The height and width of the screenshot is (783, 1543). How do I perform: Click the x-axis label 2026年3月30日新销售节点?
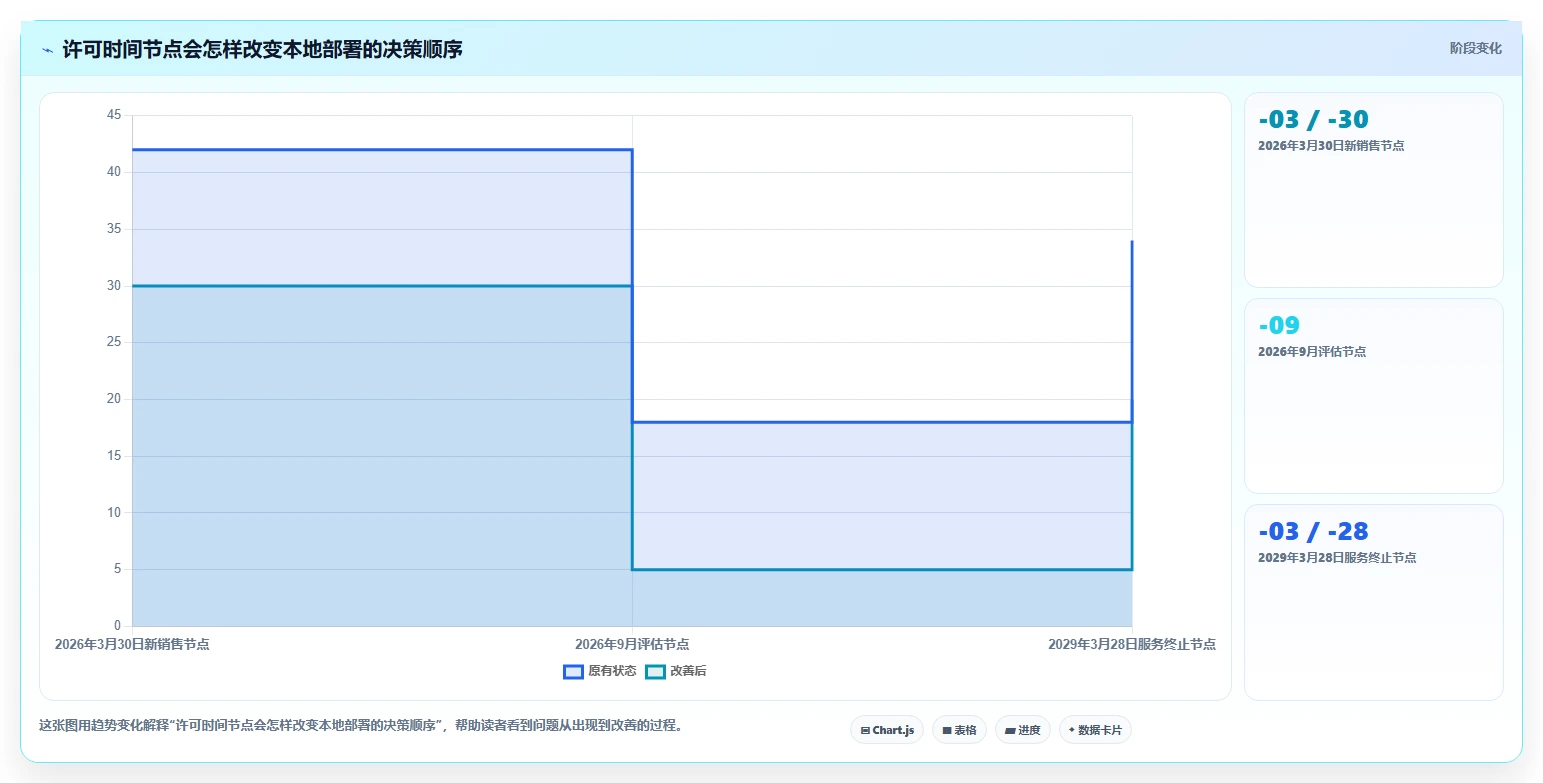click(x=132, y=644)
